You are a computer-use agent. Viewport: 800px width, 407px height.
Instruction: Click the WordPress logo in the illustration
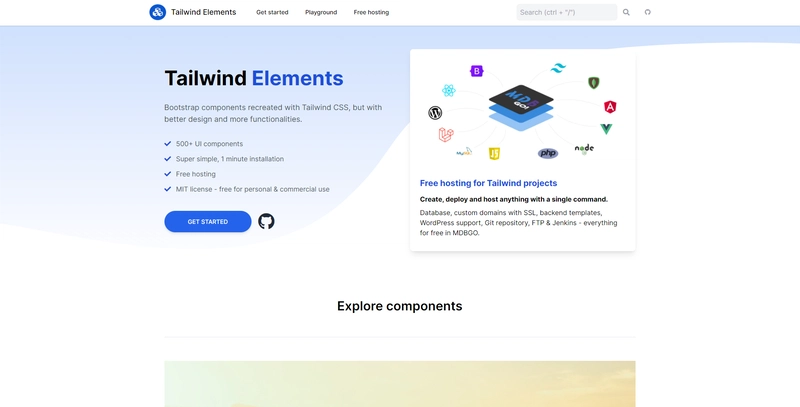click(x=435, y=113)
